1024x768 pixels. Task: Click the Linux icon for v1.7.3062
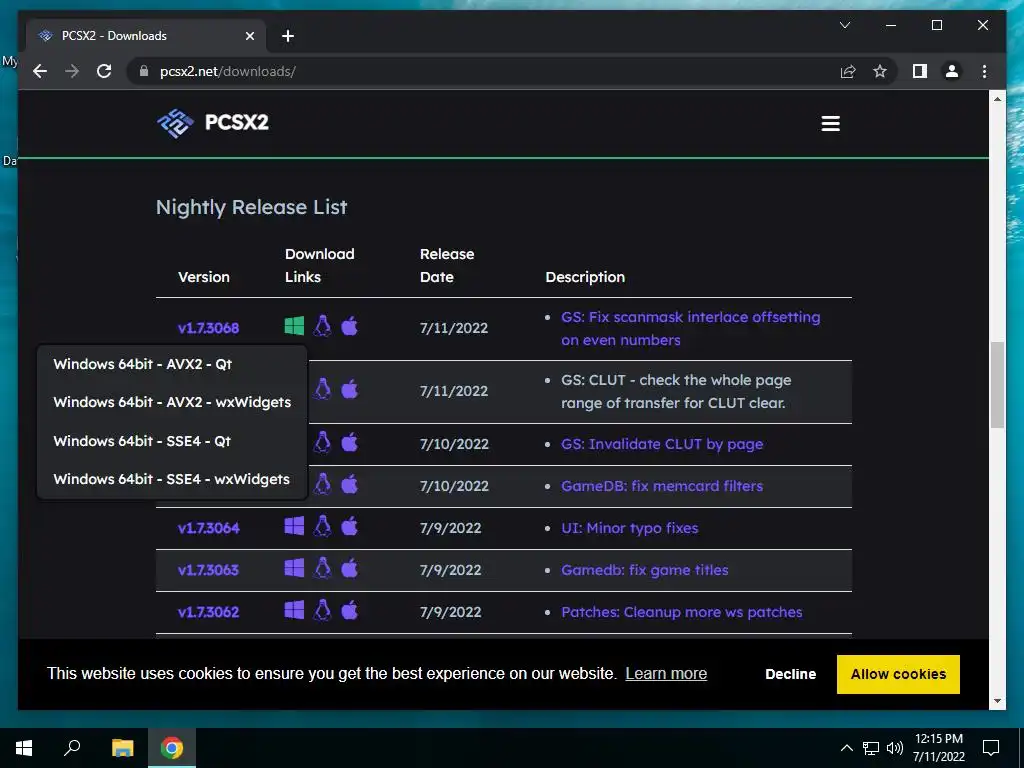(x=322, y=610)
